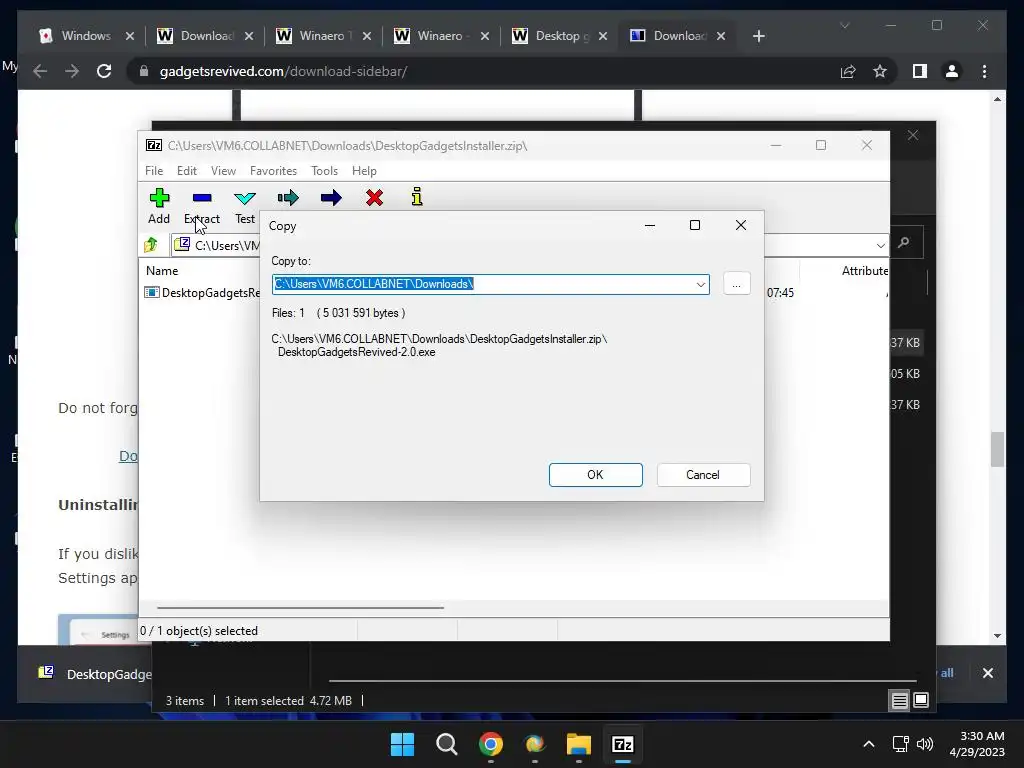Viewport: 1024px width, 768px height.
Task: Confirm the Copy dialog with OK
Action: 596,475
